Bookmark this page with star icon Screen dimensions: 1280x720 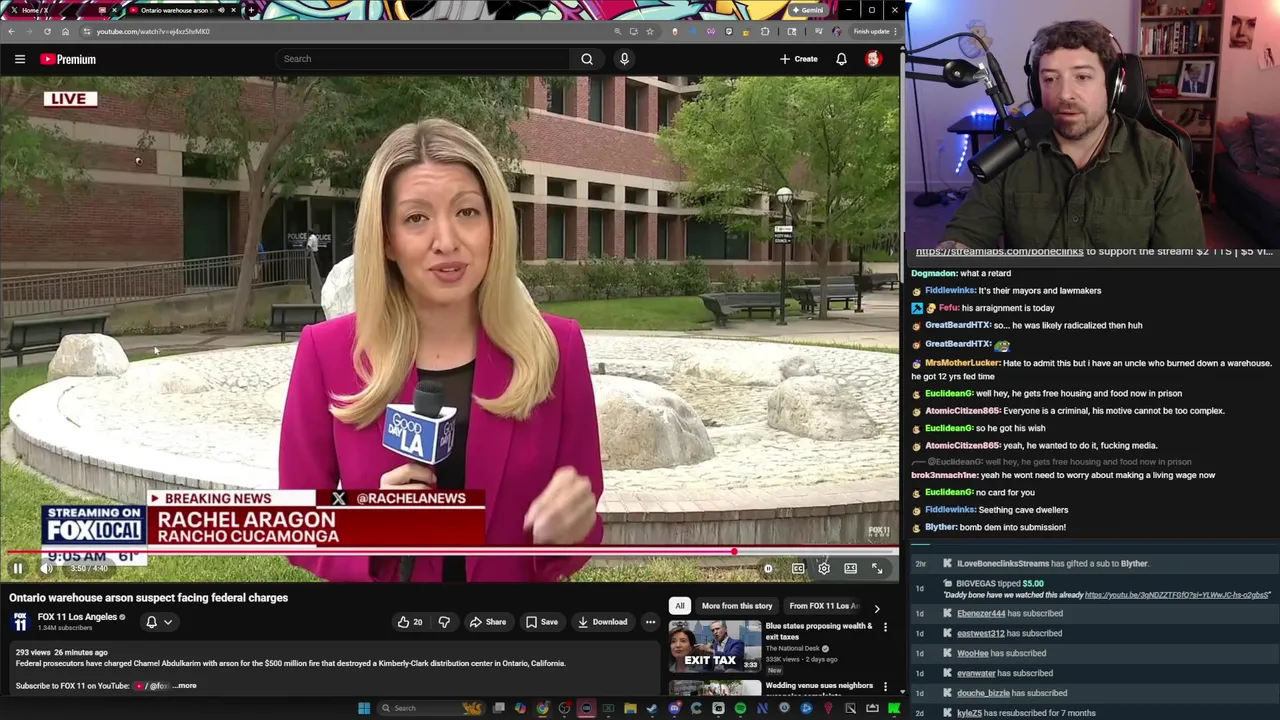650,31
